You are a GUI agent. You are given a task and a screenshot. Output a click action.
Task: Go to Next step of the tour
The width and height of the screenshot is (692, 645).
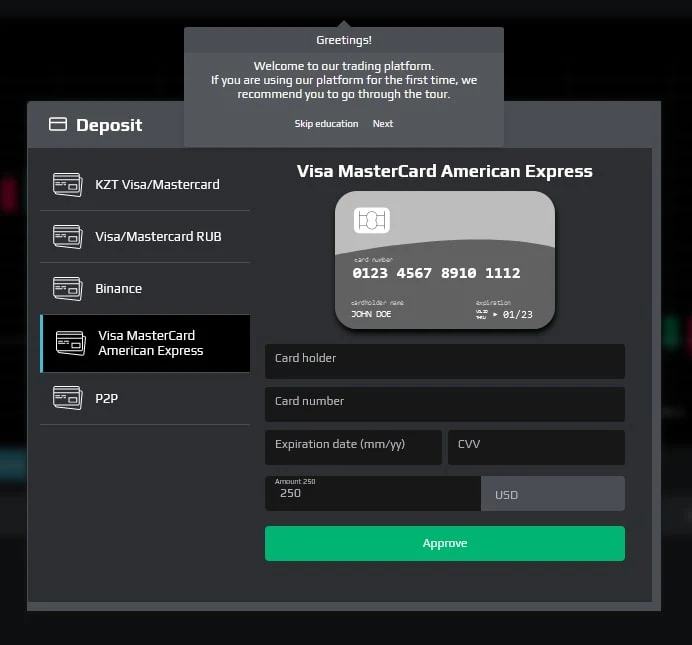point(383,124)
